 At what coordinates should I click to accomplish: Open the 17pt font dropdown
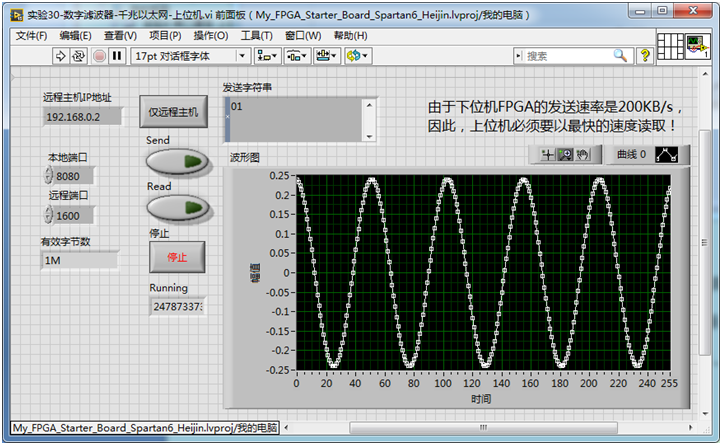(191, 56)
